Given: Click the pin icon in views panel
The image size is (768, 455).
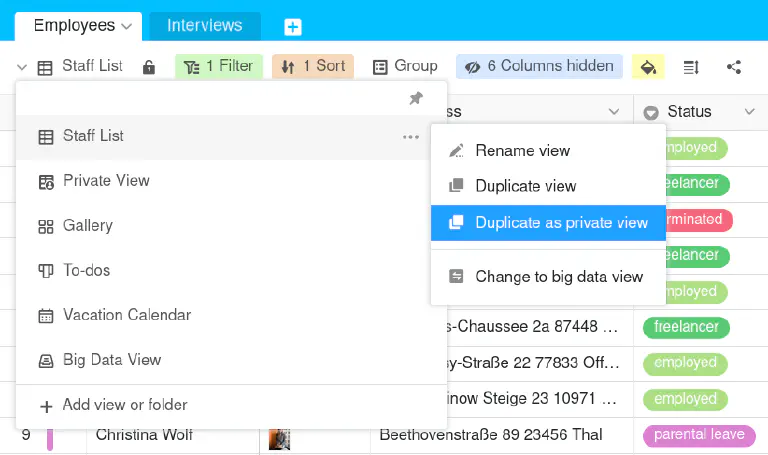Looking at the screenshot, I should click(x=416, y=98).
